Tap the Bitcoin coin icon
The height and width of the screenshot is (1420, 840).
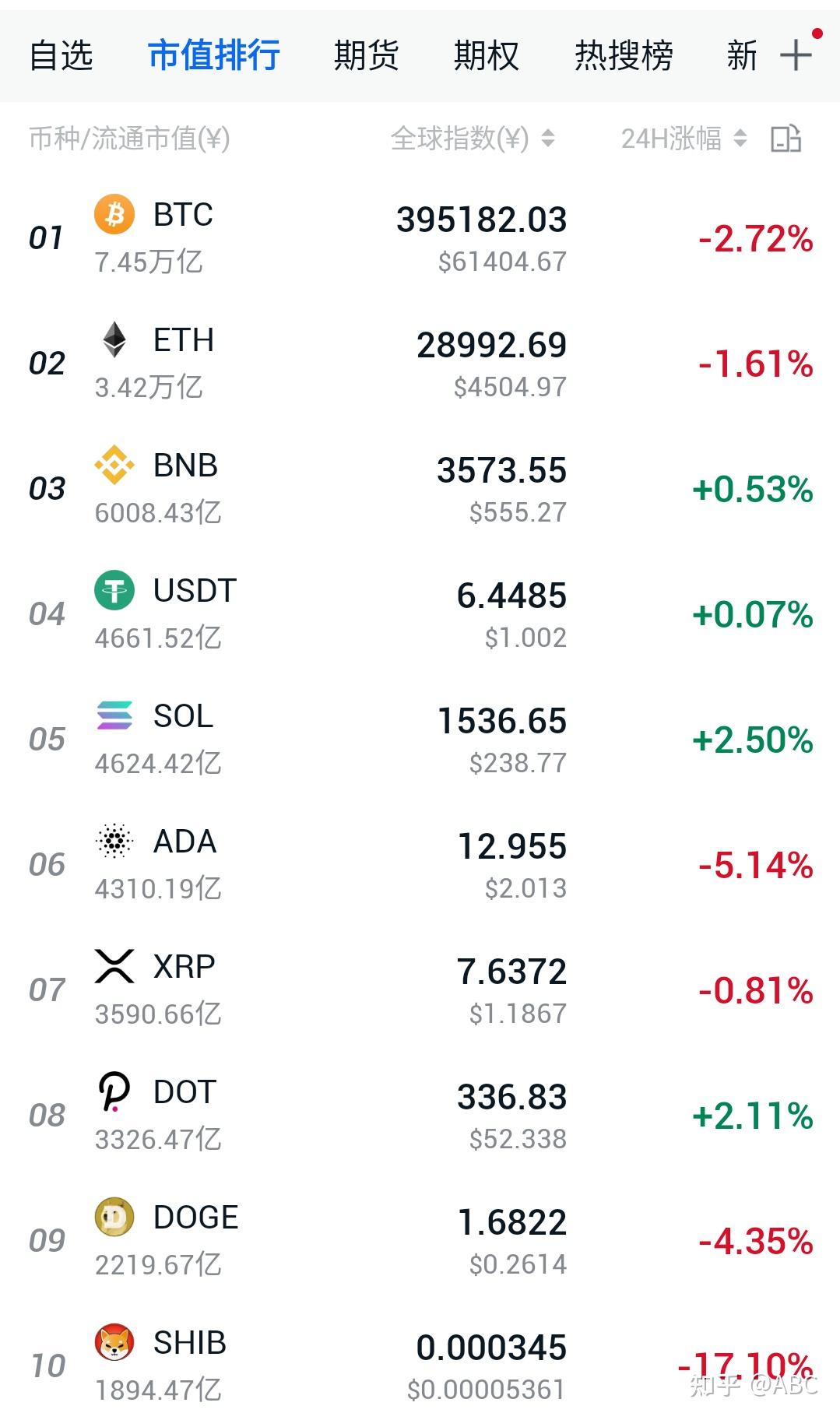point(114,215)
